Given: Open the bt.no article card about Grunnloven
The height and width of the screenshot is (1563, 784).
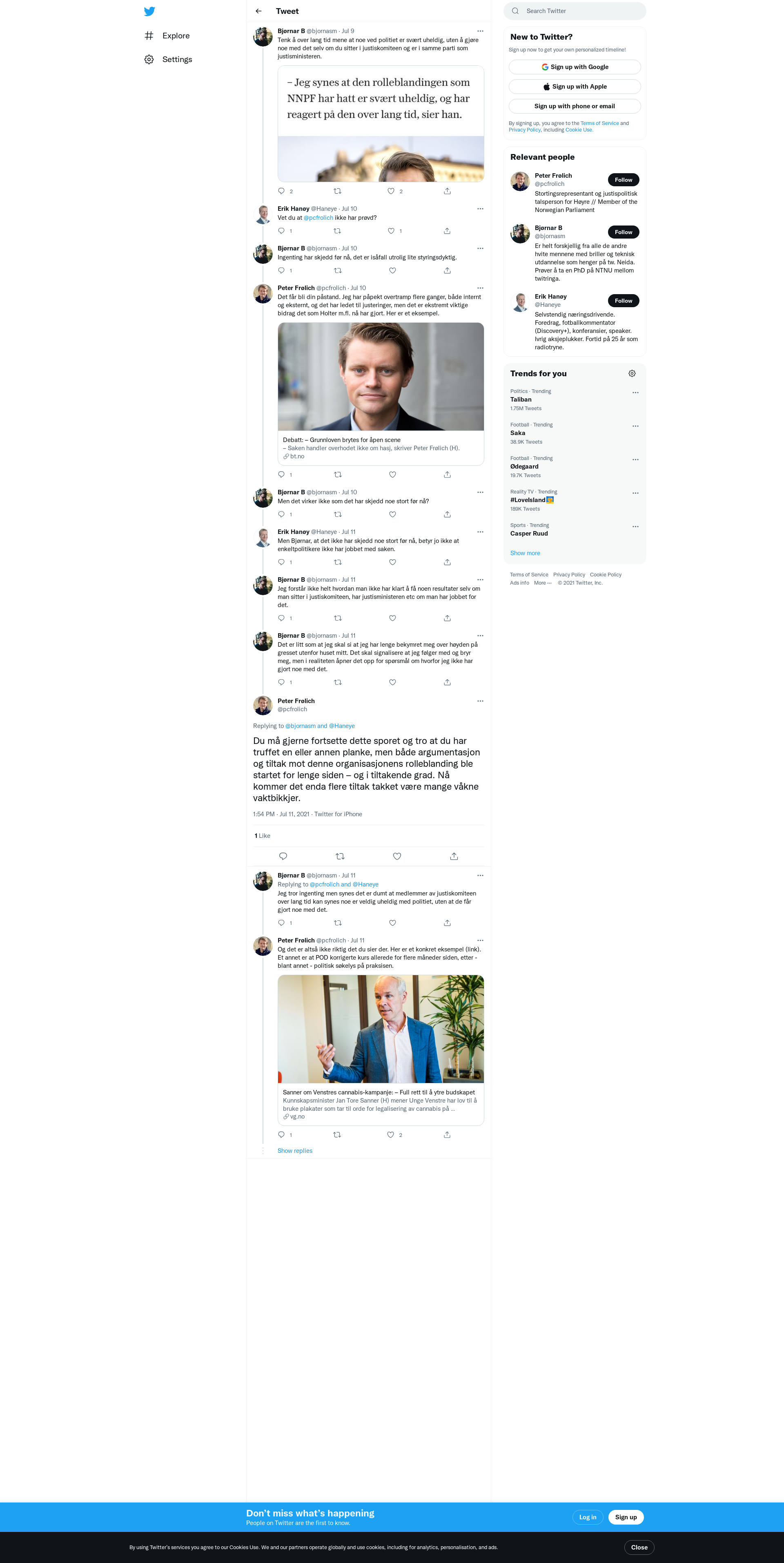Looking at the screenshot, I should 381,394.
